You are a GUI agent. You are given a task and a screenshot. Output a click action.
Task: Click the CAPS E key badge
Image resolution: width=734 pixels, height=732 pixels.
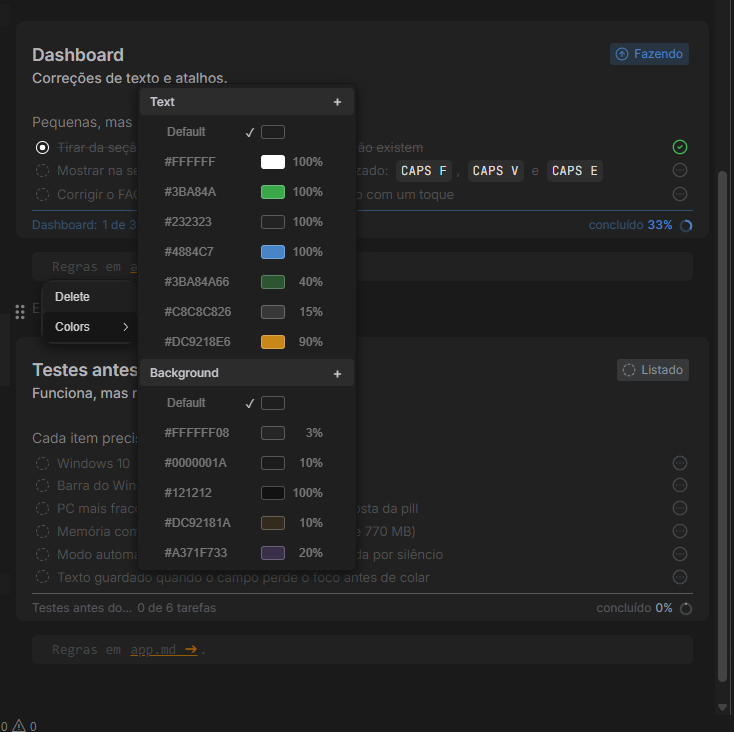click(575, 171)
